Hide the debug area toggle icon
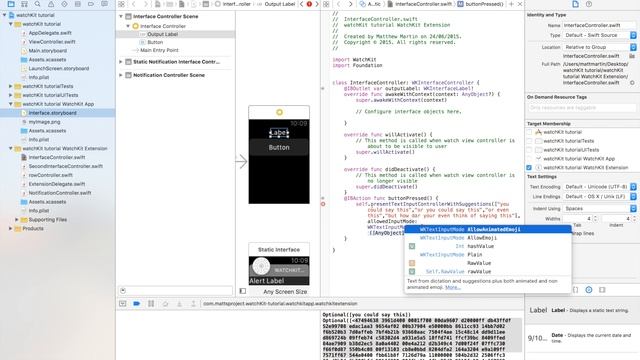 (x=122, y=304)
